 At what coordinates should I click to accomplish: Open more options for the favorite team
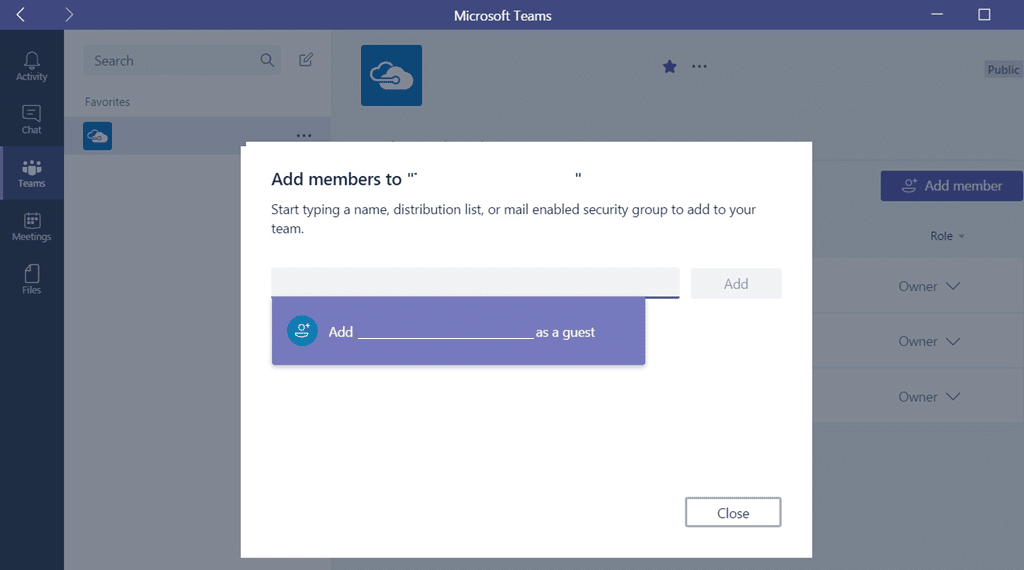tap(304, 136)
